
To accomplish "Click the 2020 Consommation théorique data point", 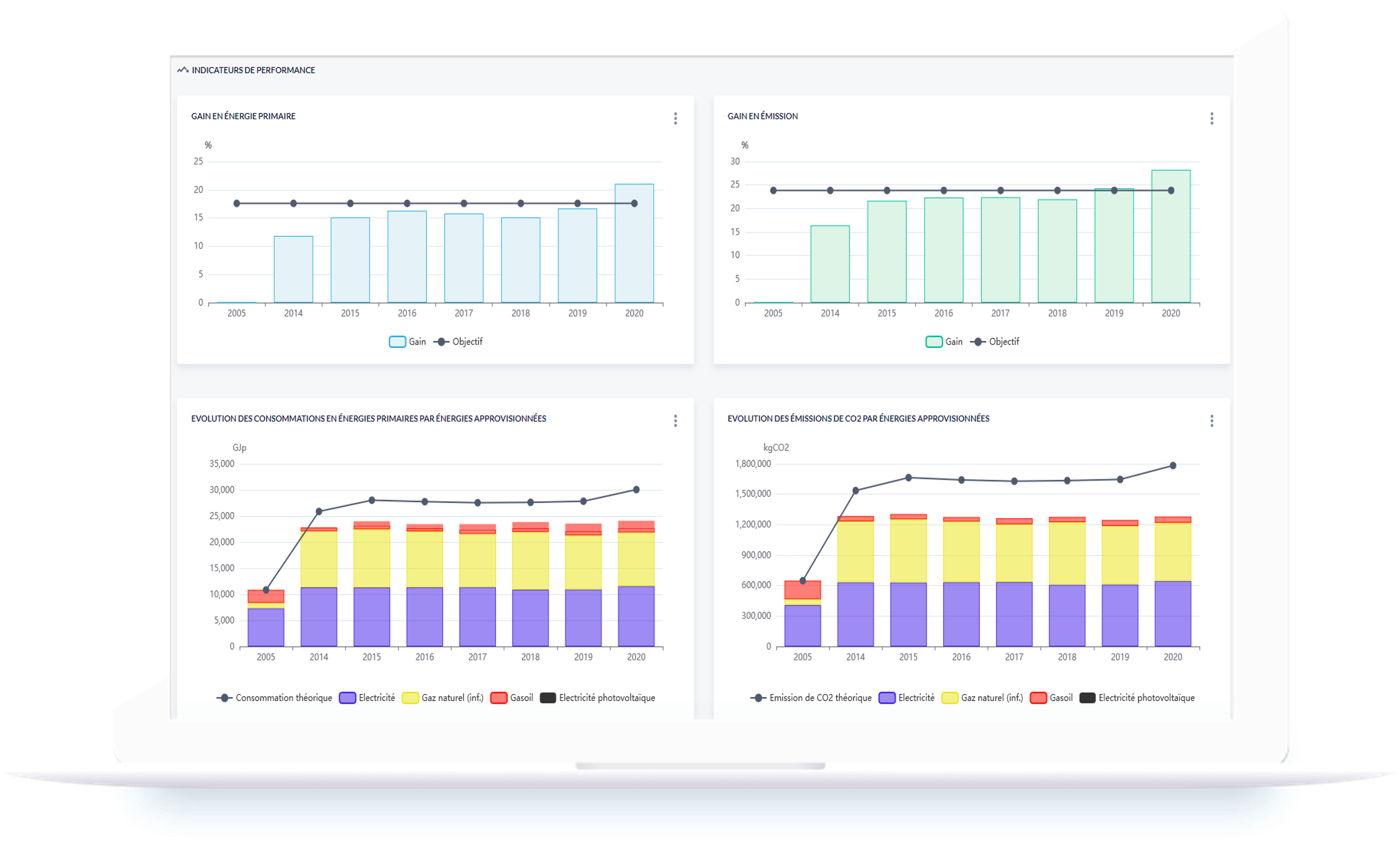I will 636,490.
